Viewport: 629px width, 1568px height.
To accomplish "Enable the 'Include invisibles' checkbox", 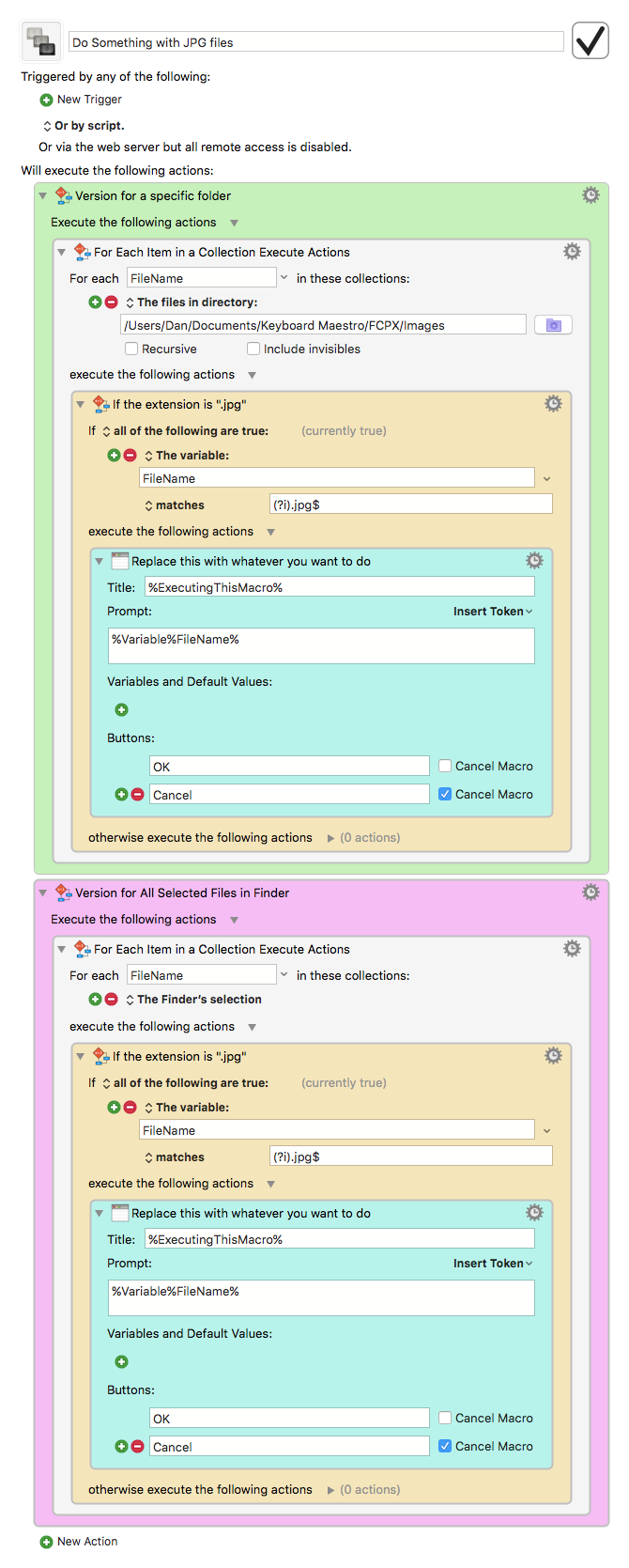I will [x=253, y=349].
